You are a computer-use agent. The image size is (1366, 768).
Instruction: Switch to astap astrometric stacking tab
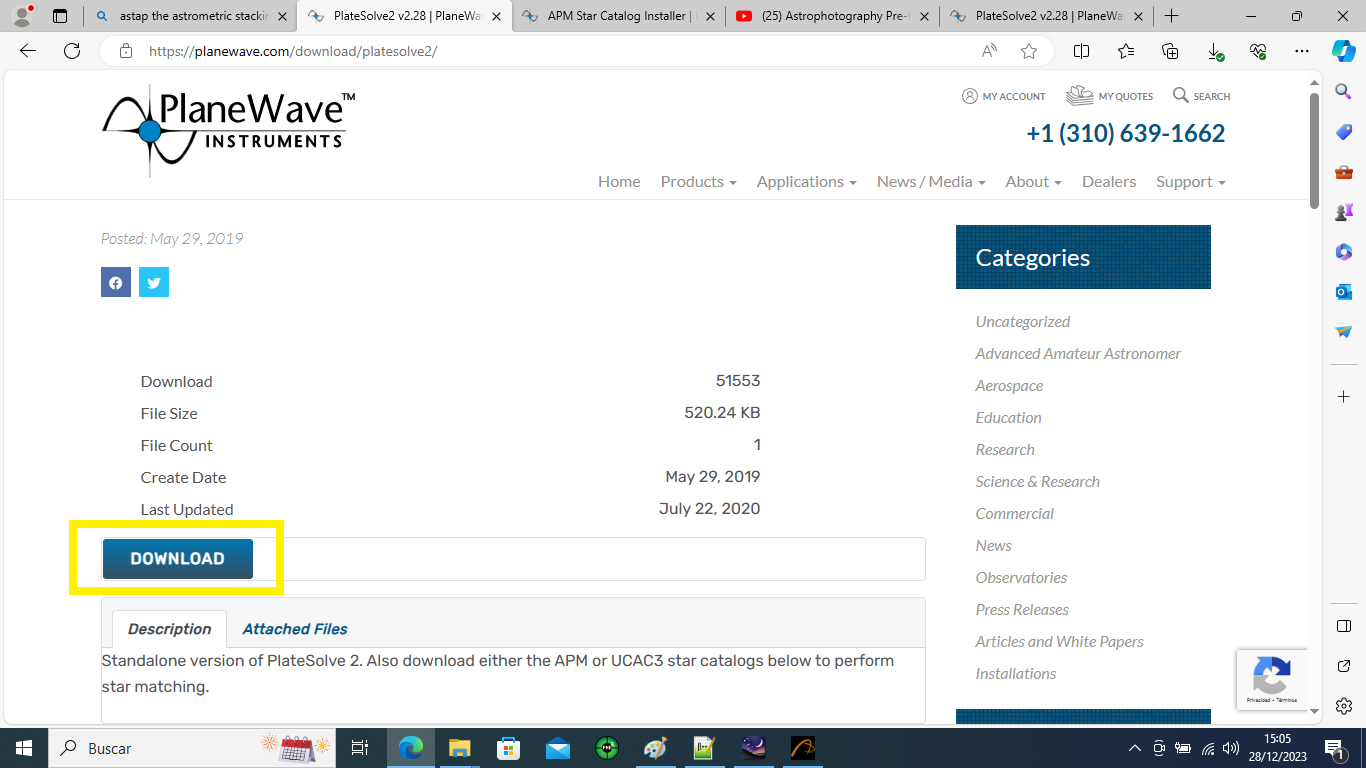(x=190, y=16)
